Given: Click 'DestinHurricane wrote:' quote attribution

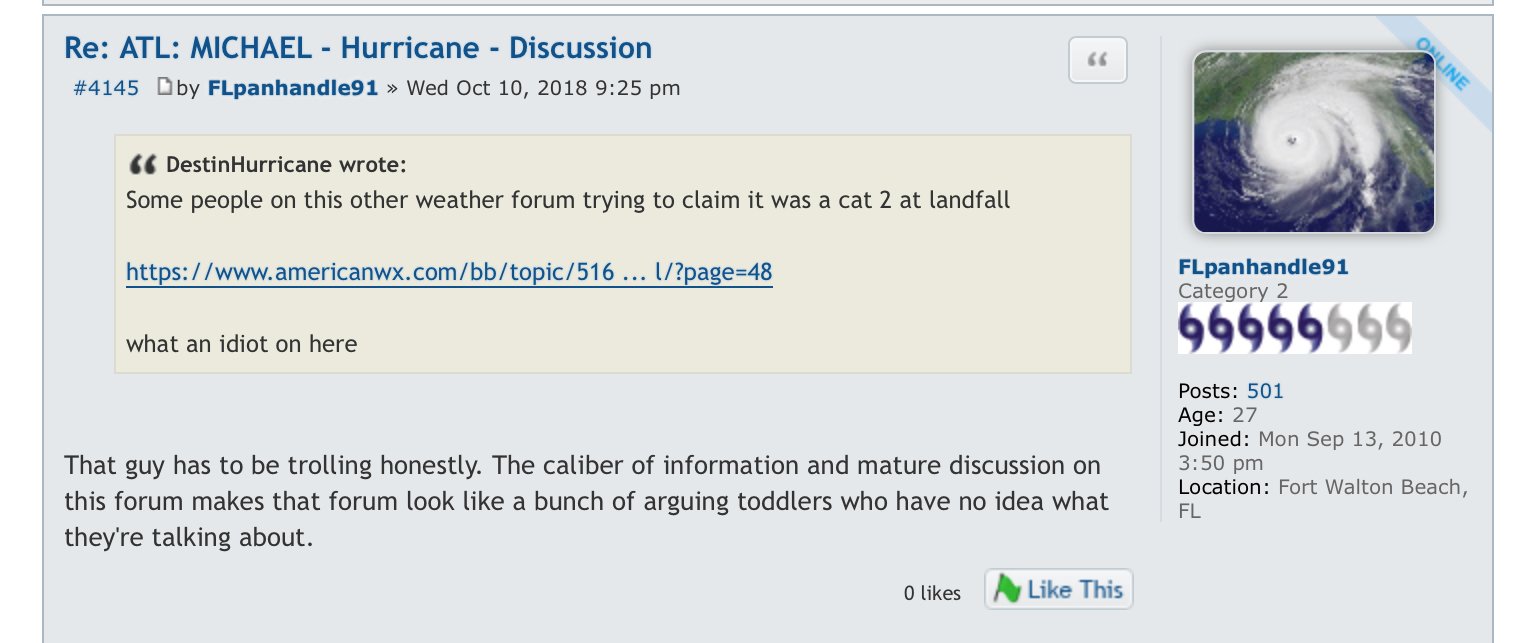Looking at the screenshot, I should point(286,165).
